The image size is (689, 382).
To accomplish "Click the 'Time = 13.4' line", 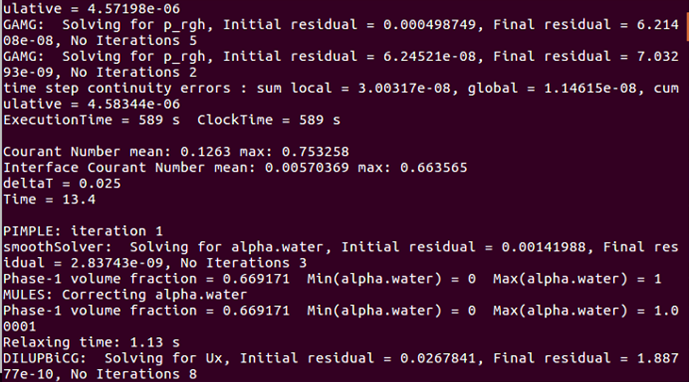I will tap(49, 200).
